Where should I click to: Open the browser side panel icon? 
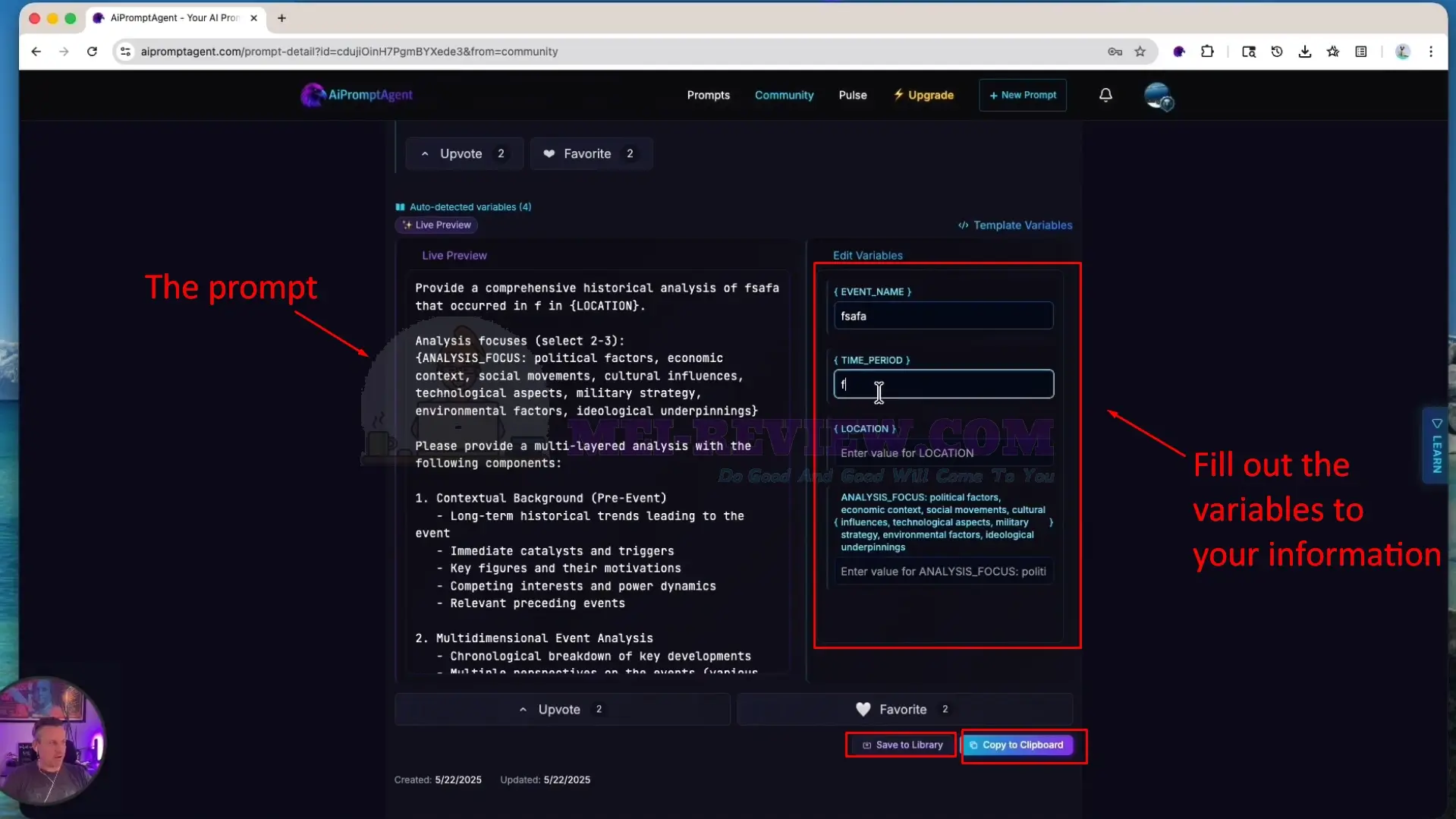(1361, 52)
